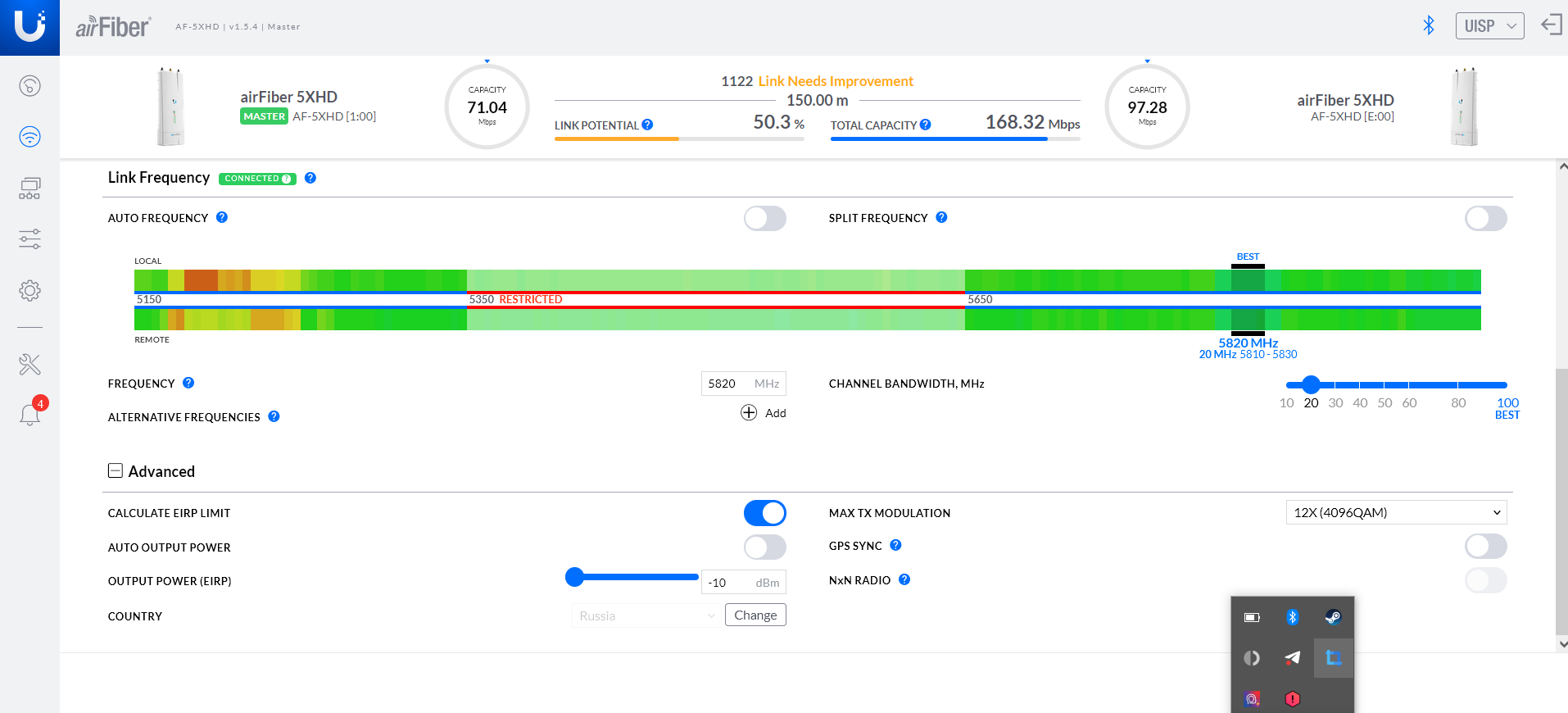This screenshot has height=713, width=1568.
Task: Open the Link Frequency help icon
Action: 310,178
